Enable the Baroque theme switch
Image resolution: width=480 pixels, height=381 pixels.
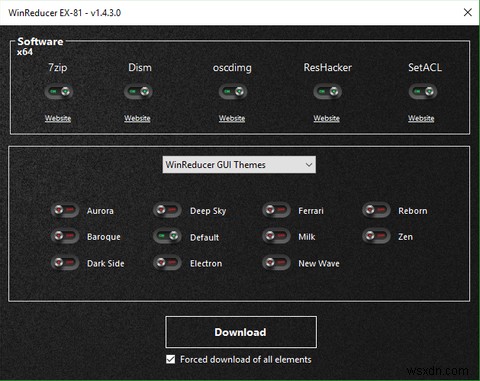click(65, 236)
